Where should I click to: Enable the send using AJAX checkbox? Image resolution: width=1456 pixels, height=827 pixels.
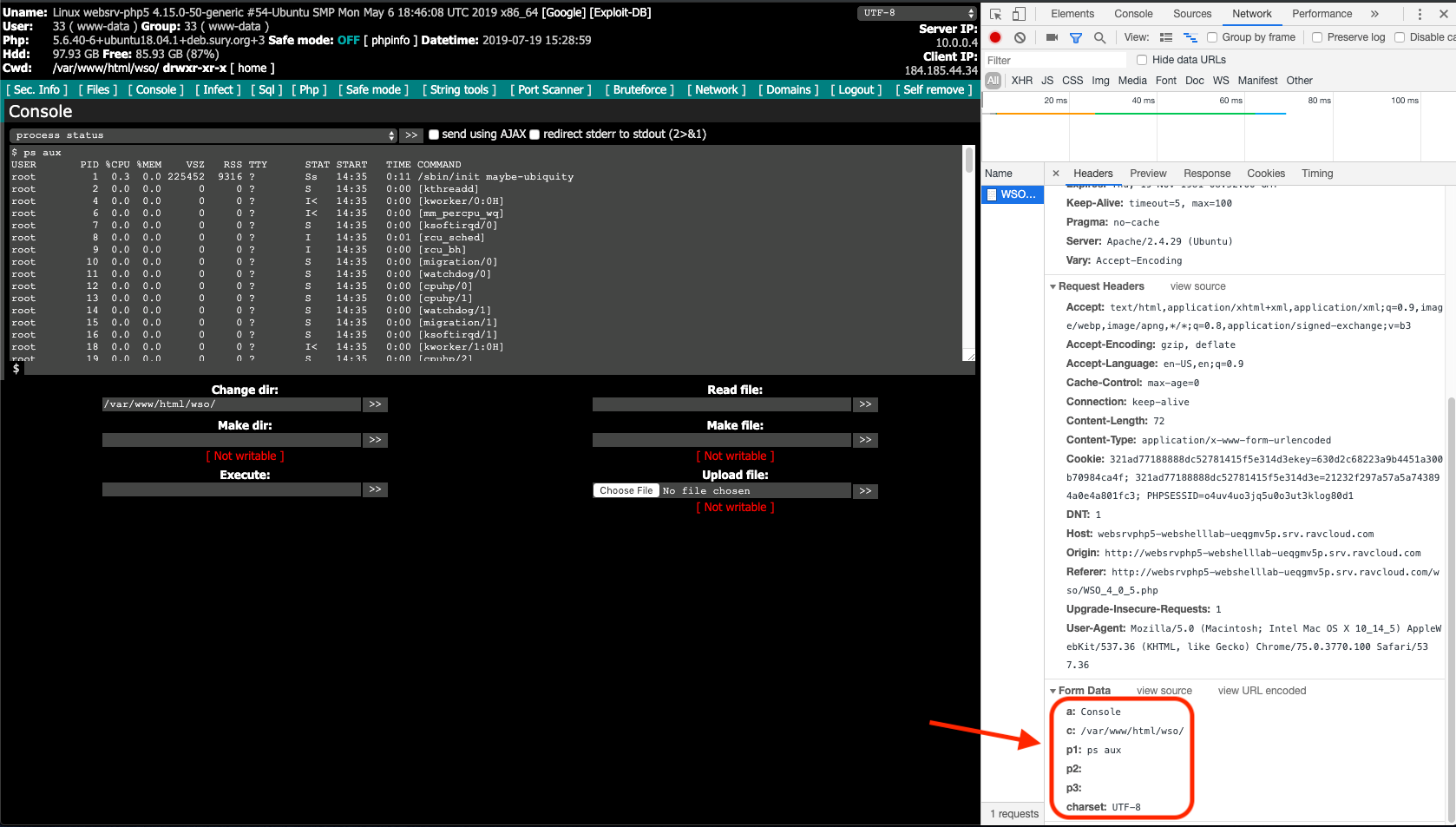coord(434,135)
